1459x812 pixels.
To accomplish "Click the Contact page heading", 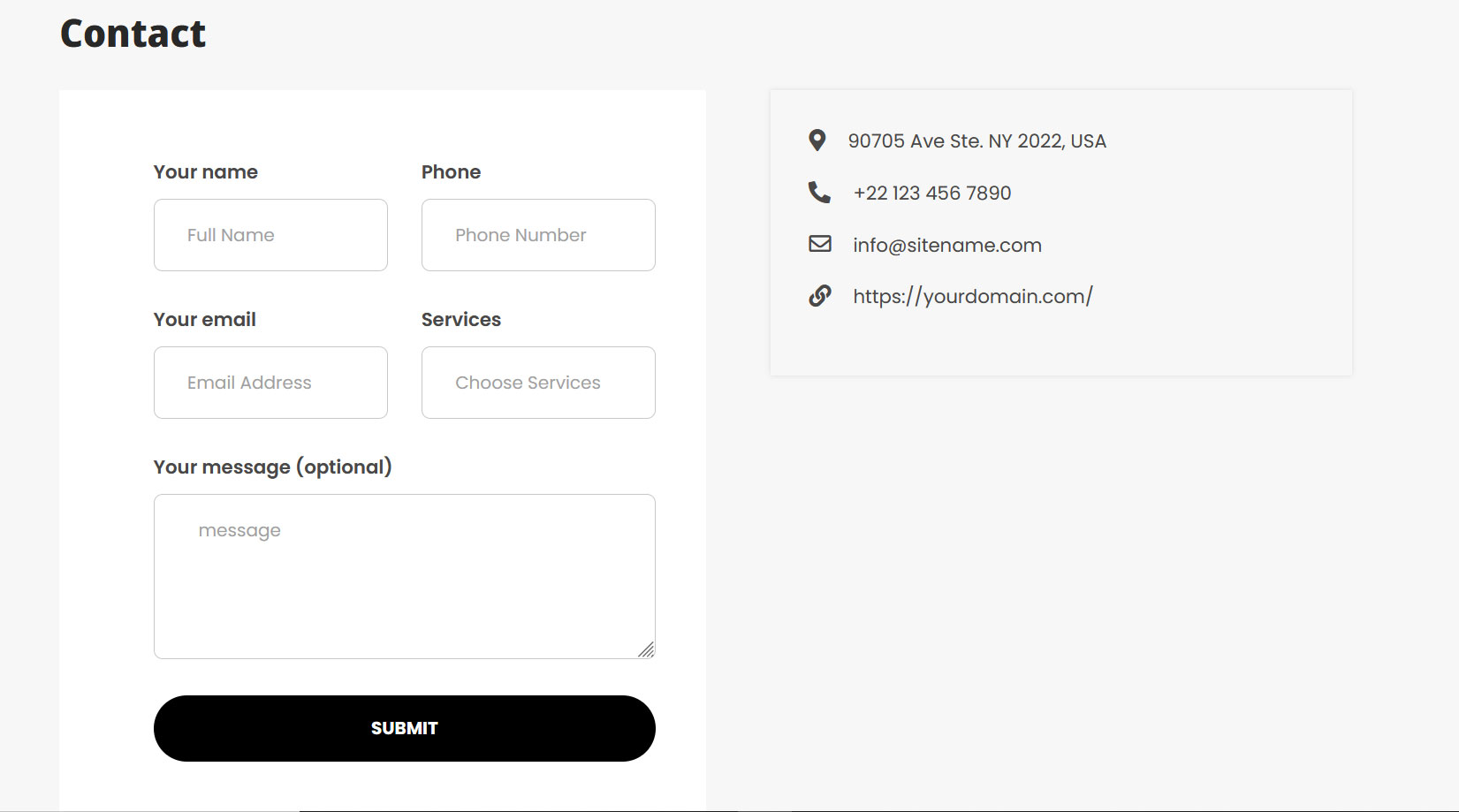I will coord(133,34).
